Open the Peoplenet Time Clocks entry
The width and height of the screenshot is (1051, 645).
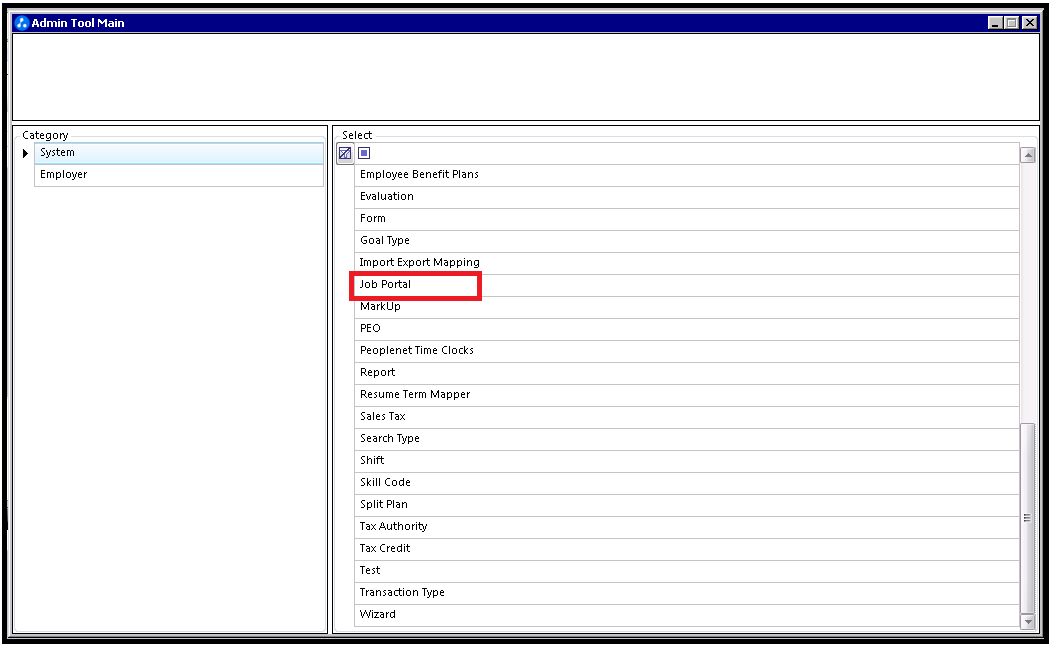point(417,351)
